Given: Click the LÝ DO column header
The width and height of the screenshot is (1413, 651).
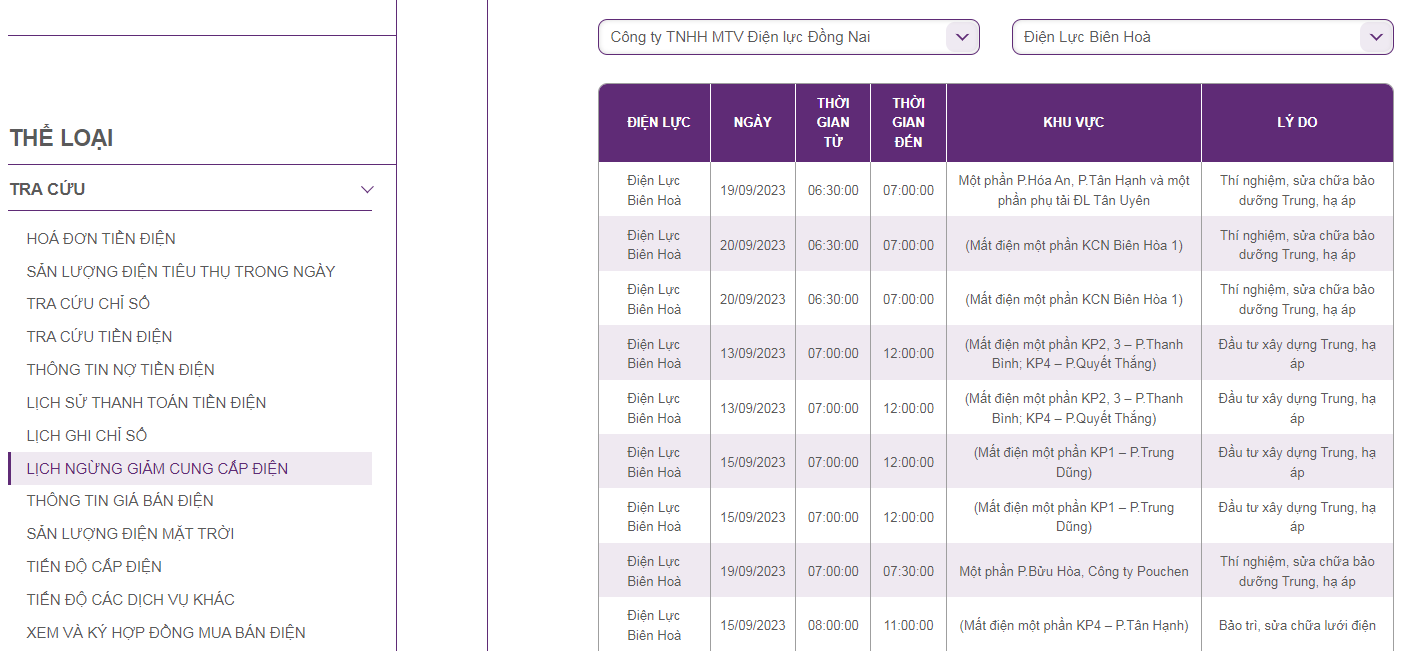Looking at the screenshot, I should (1296, 122).
